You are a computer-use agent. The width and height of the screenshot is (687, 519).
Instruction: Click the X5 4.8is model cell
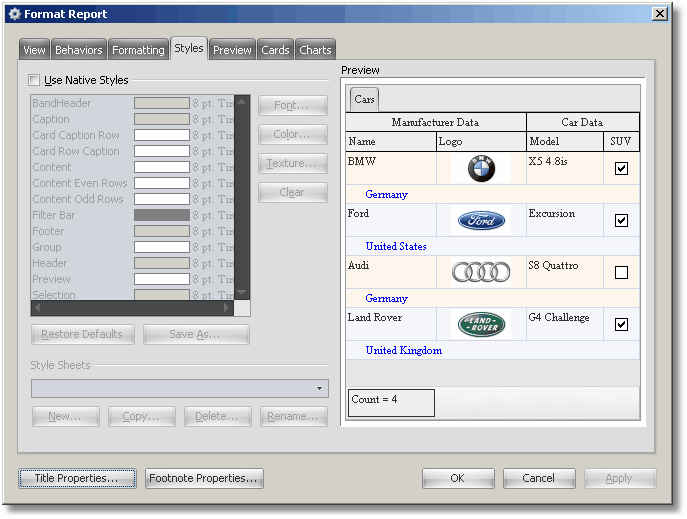[x=564, y=168]
